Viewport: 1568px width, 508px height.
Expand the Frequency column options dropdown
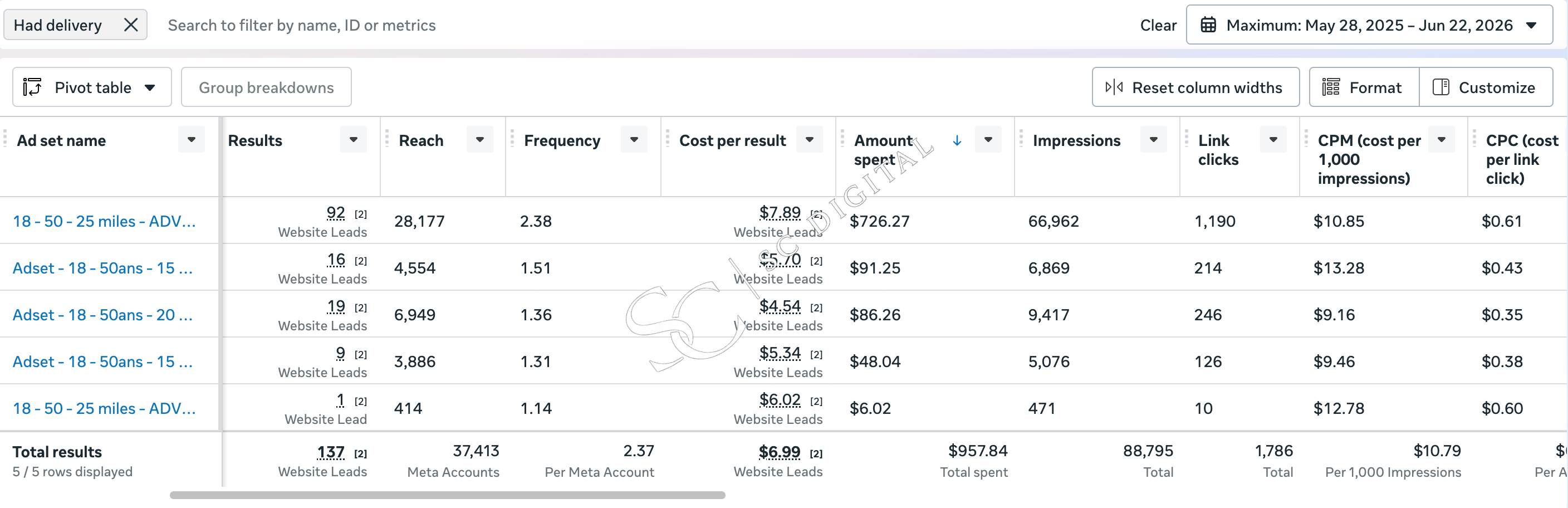point(634,140)
